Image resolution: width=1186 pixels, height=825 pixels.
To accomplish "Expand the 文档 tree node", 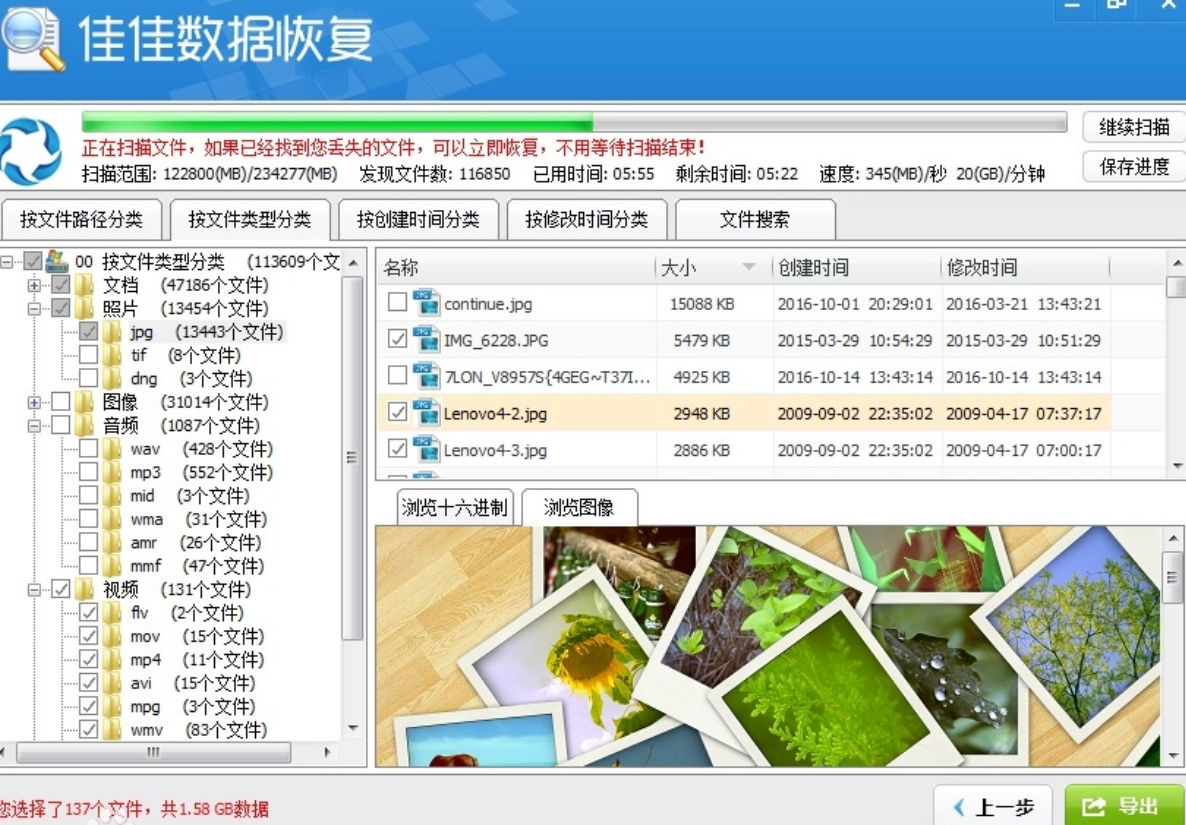I will 34,286.
